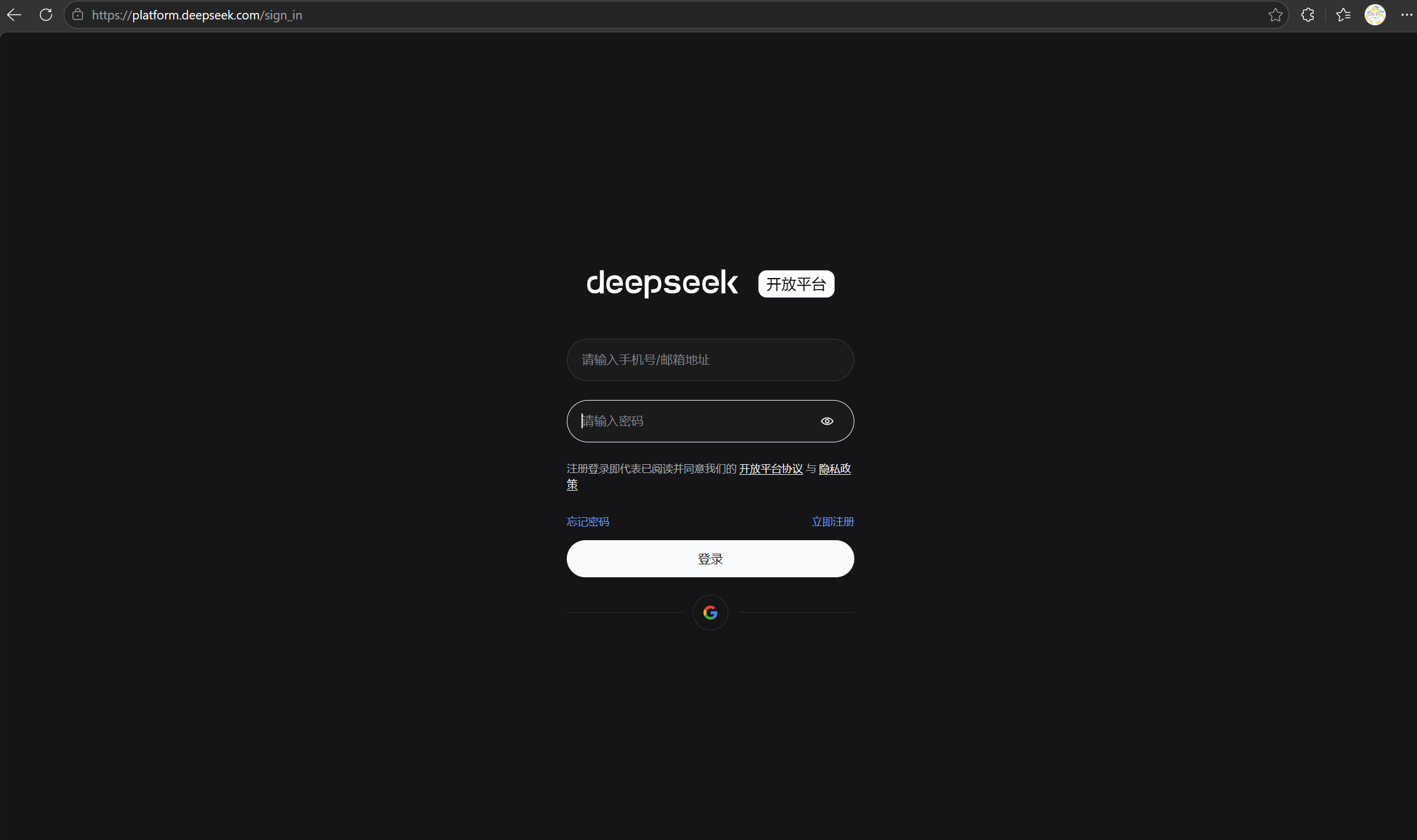The height and width of the screenshot is (840, 1417).
Task: Reload the page with refresh icon
Action: [x=46, y=15]
